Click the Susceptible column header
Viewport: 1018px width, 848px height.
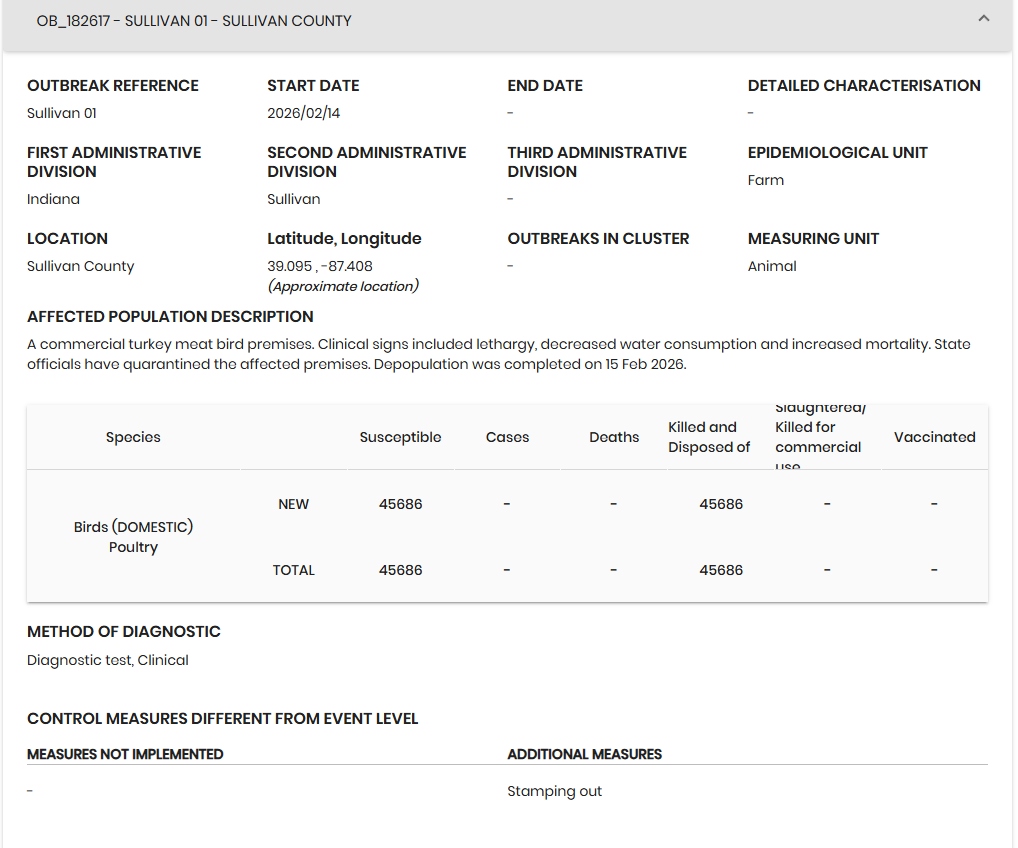[x=400, y=437]
